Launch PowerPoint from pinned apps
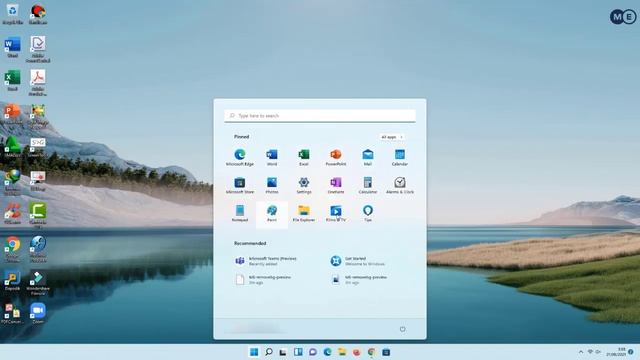 click(336, 157)
